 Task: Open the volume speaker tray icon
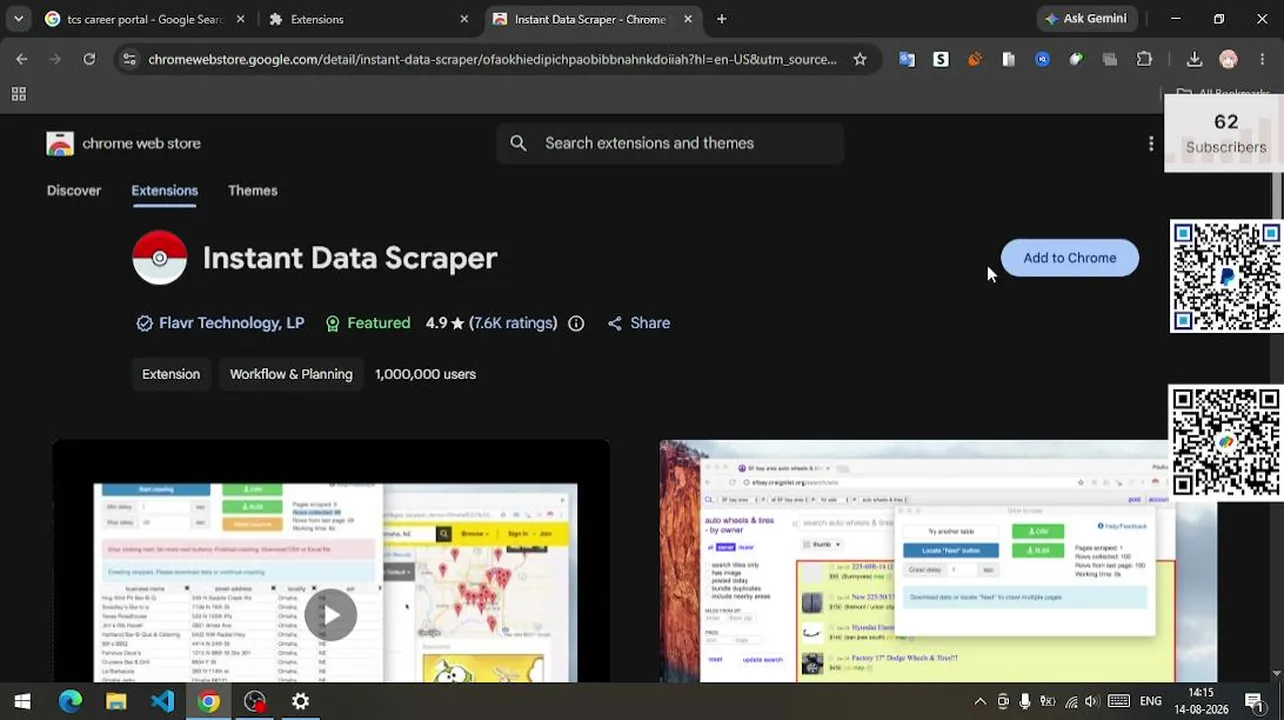(x=1092, y=701)
